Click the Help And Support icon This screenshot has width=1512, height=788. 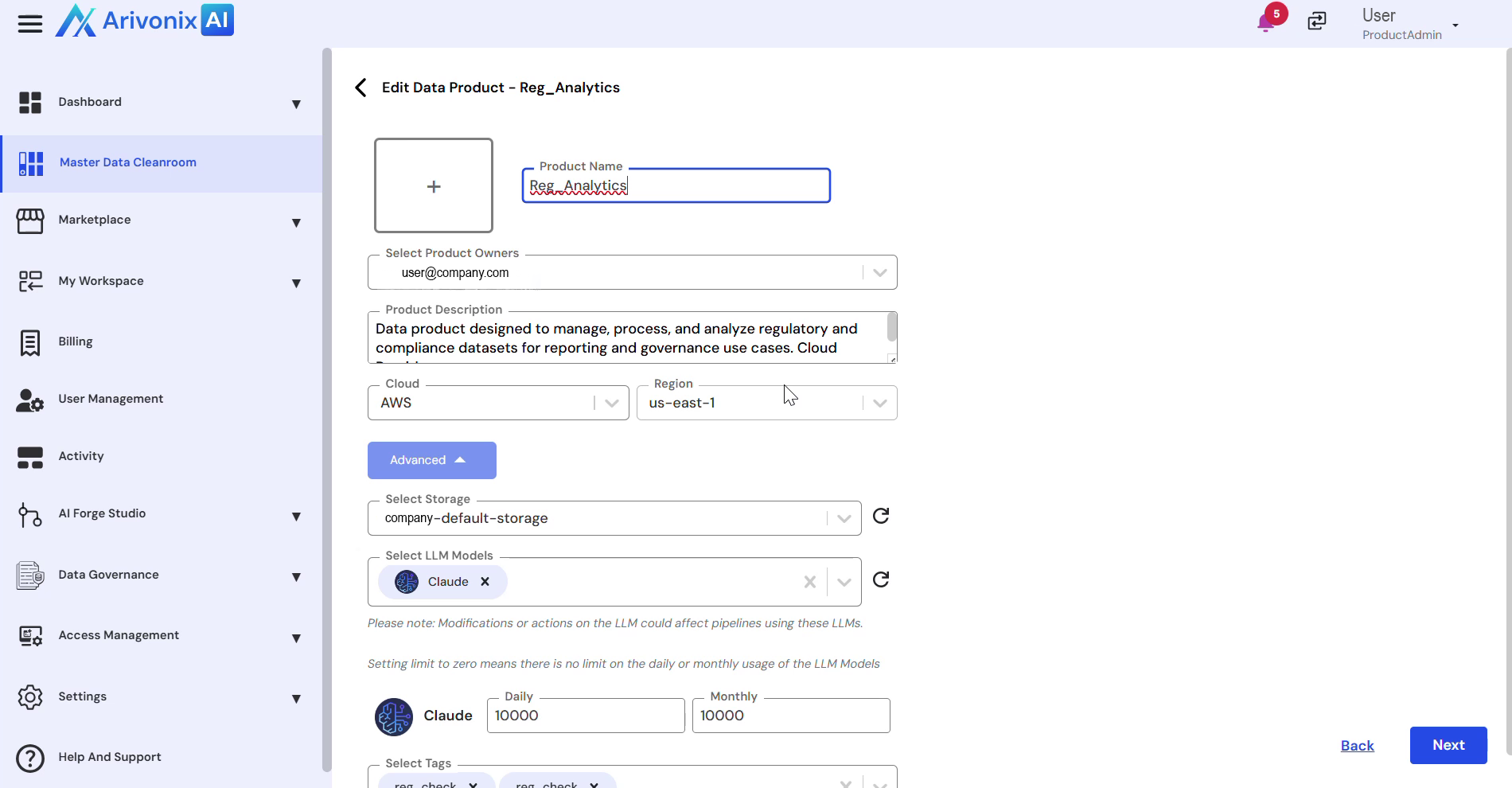coord(30,758)
